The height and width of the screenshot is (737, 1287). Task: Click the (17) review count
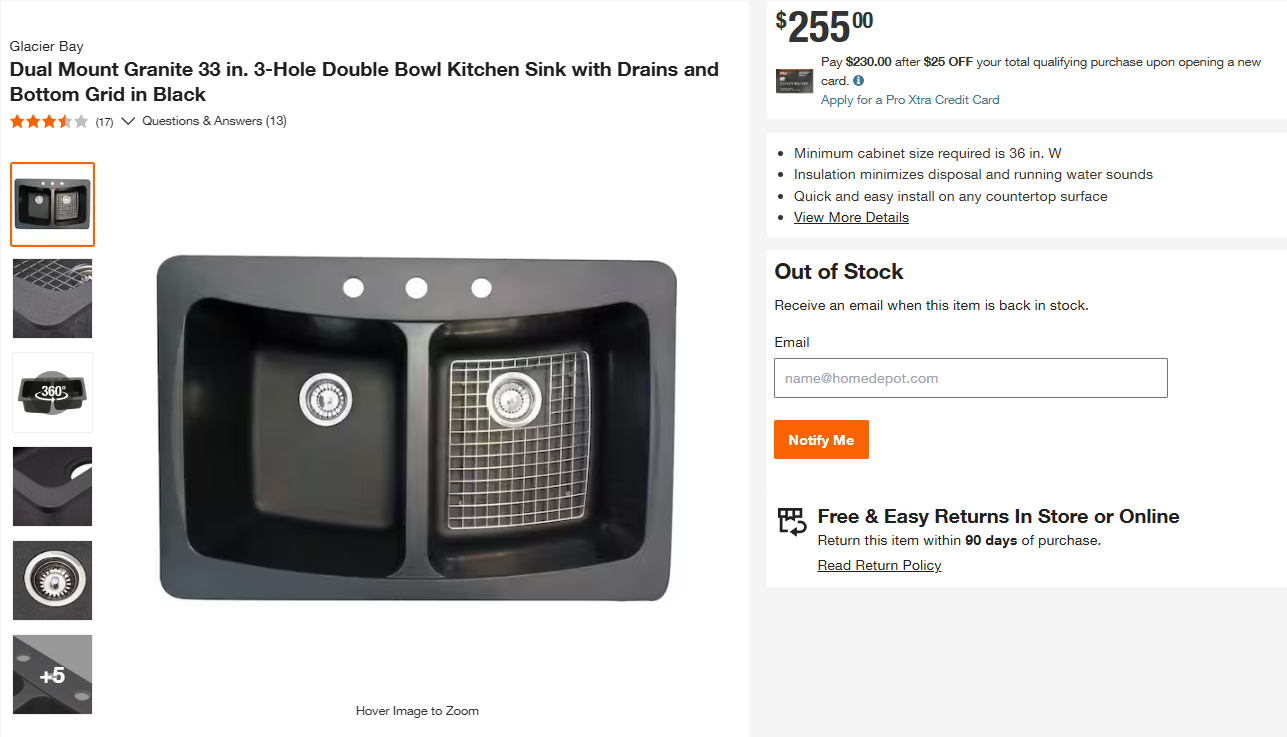click(104, 122)
